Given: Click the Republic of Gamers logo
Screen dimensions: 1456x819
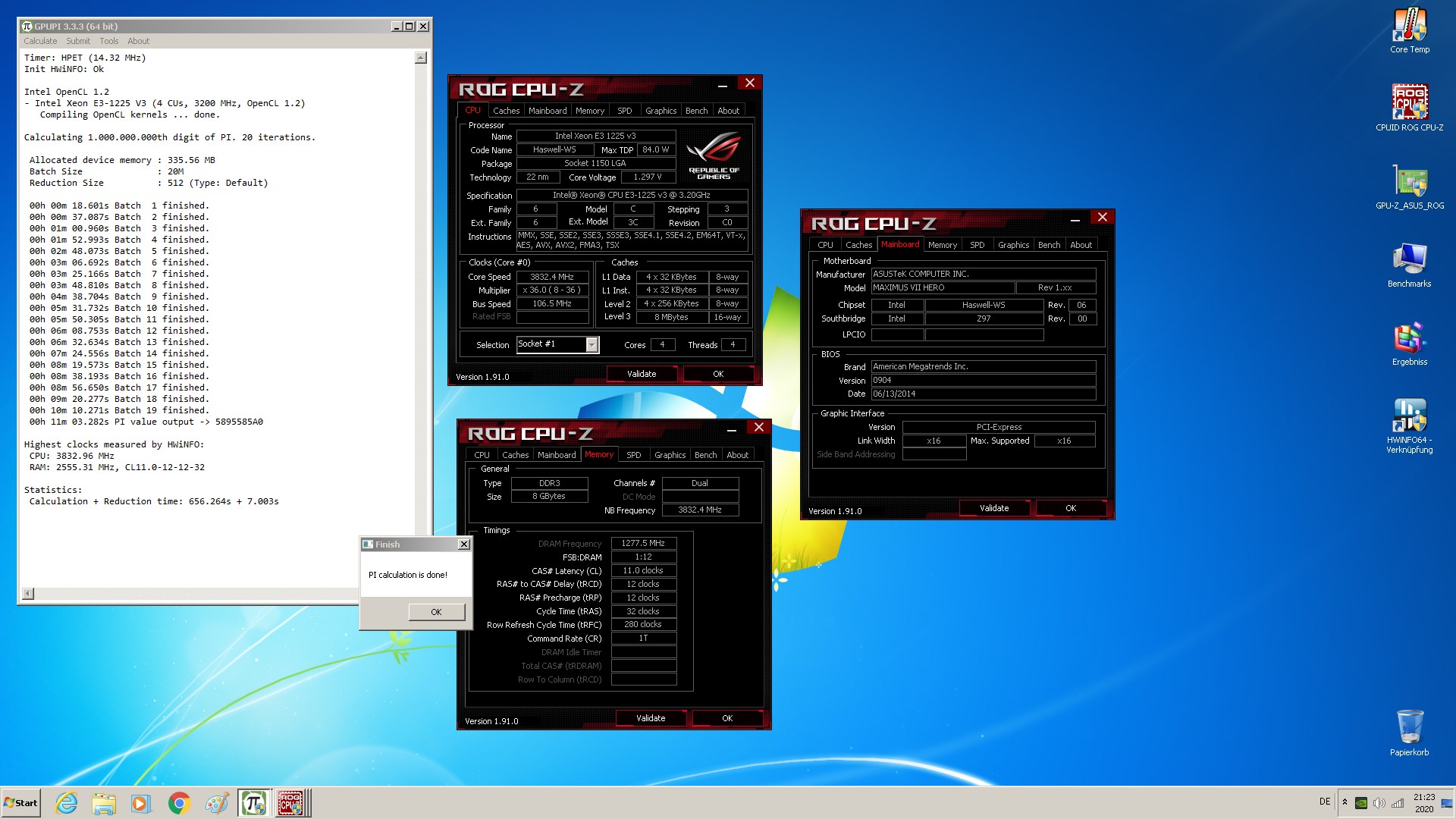Looking at the screenshot, I should coord(714,155).
